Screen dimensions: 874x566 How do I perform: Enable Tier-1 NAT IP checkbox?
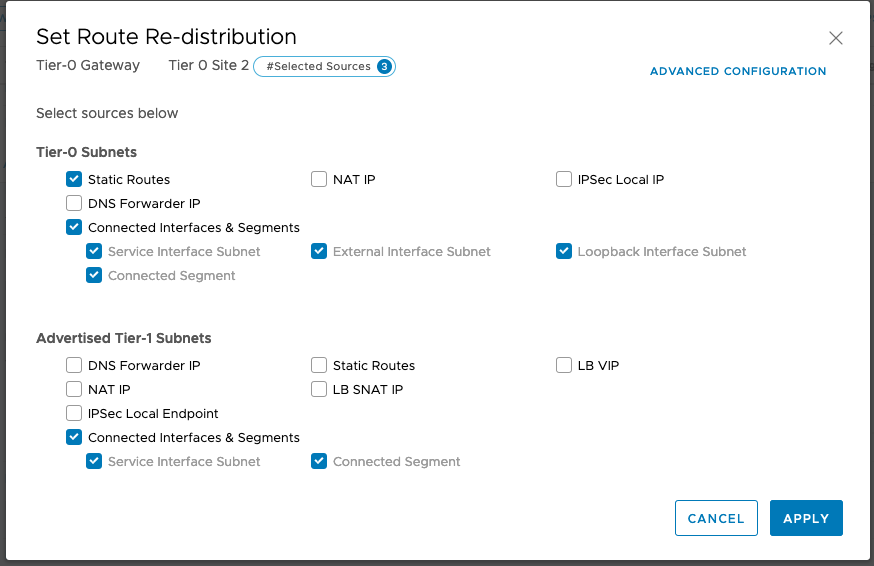74,390
